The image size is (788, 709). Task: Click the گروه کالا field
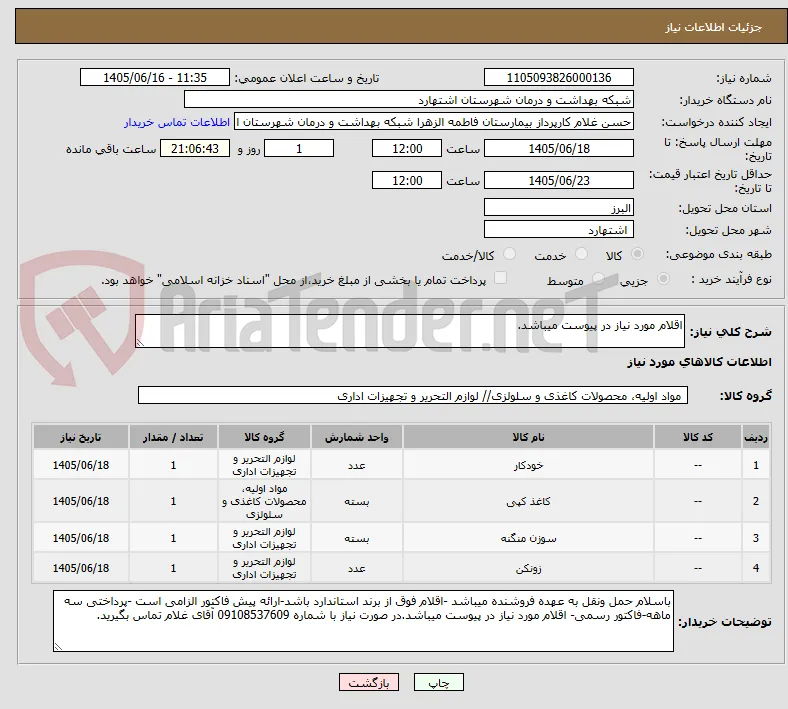click(x=413, y=395)
